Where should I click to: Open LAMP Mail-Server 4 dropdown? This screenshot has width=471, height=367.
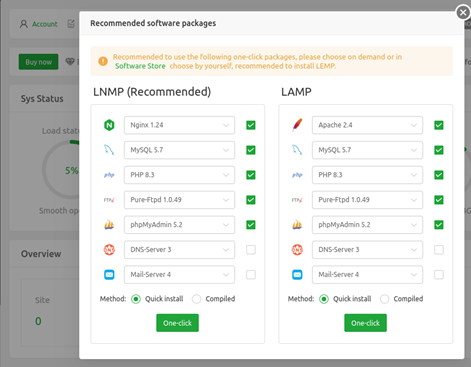point(367,275)
